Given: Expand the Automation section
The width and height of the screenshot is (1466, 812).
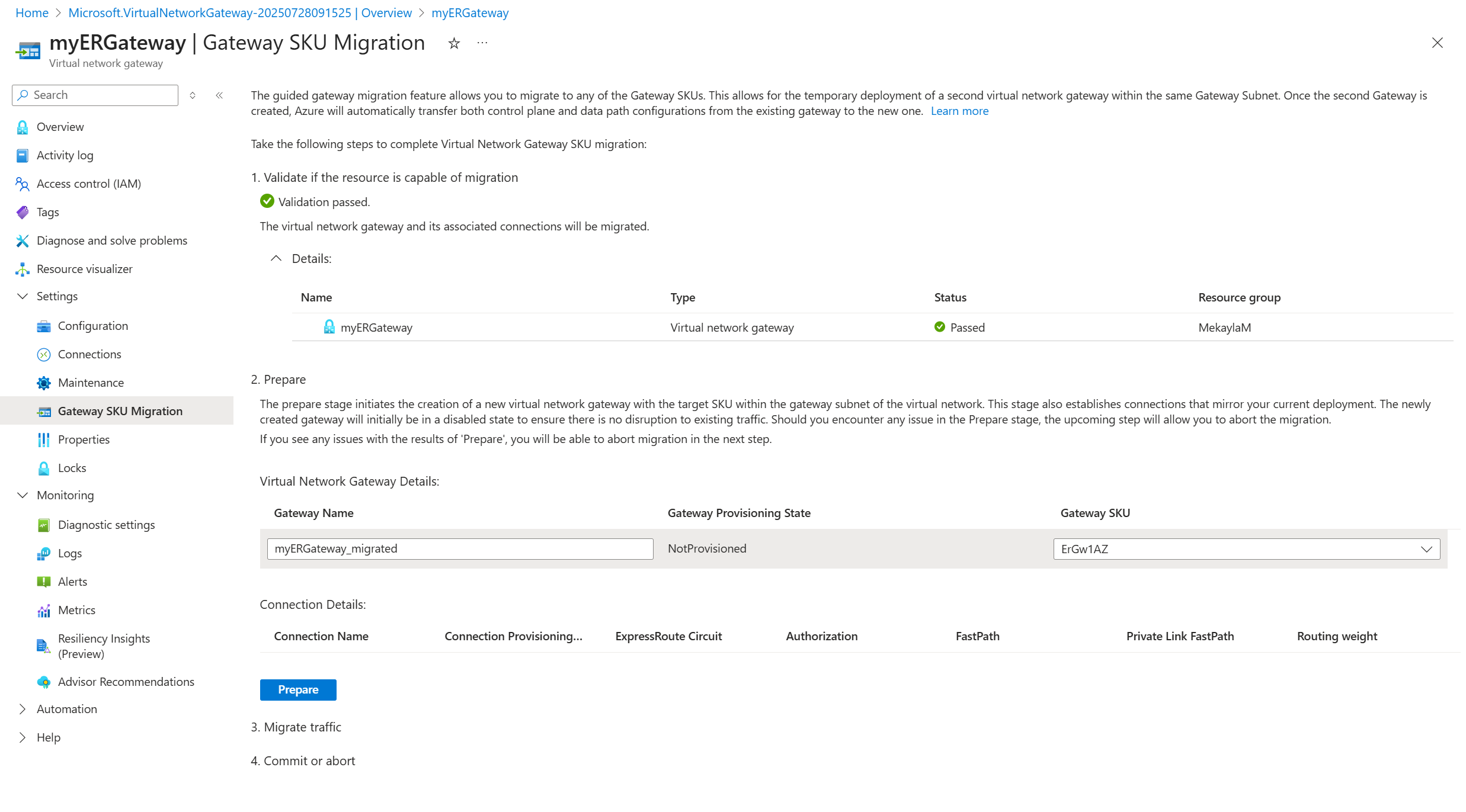Looking at the screenshot, I should click(23, 710).
